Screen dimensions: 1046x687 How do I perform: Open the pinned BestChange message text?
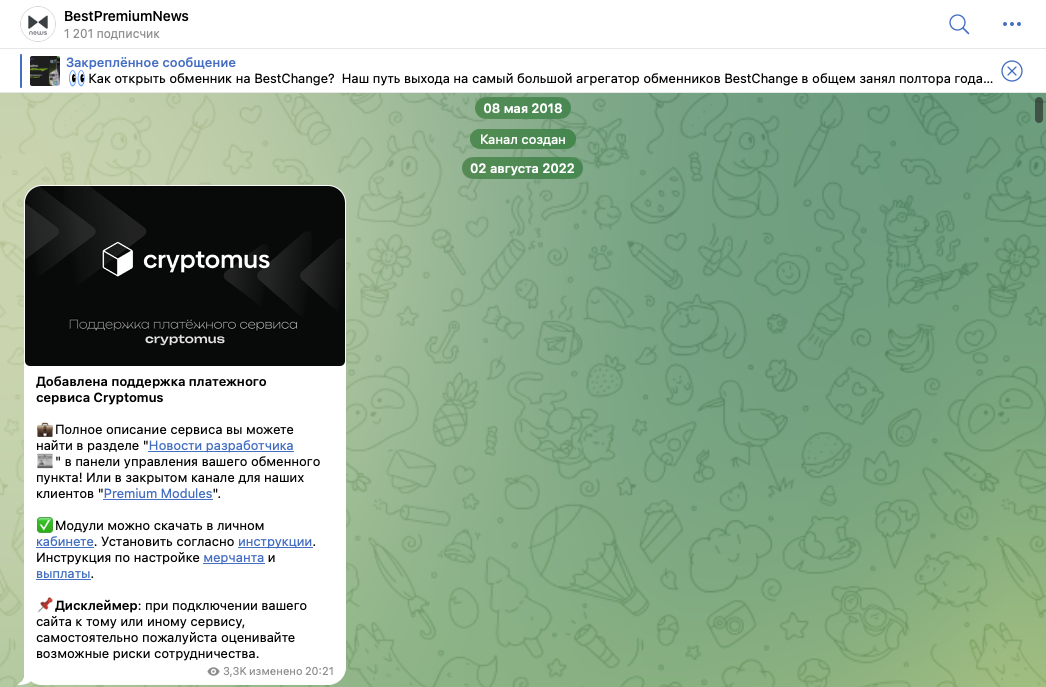click(x=530, y=79)
